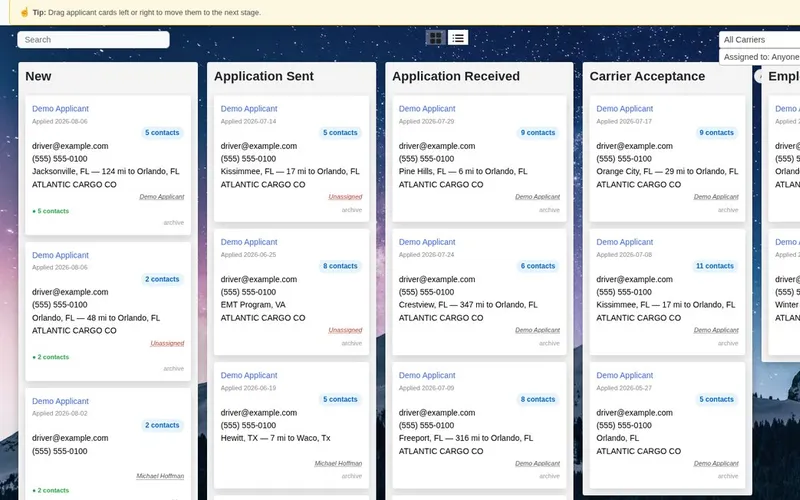
Task: Click Applied 2026-07-29 date text
Action: click(x=427, y=121)
